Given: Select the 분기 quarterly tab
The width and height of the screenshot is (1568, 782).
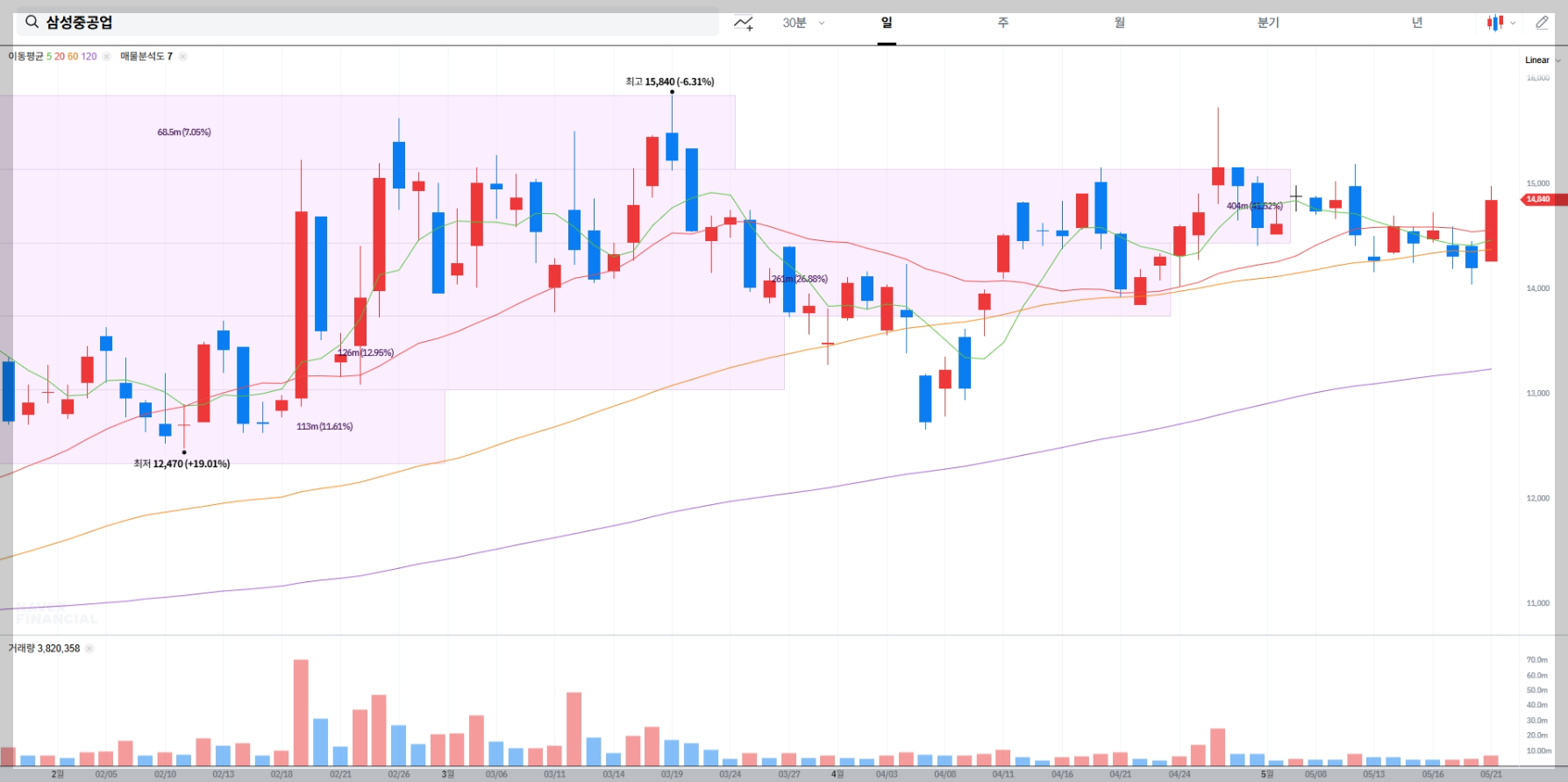Looking at the screenshot, I should 1268,23.
